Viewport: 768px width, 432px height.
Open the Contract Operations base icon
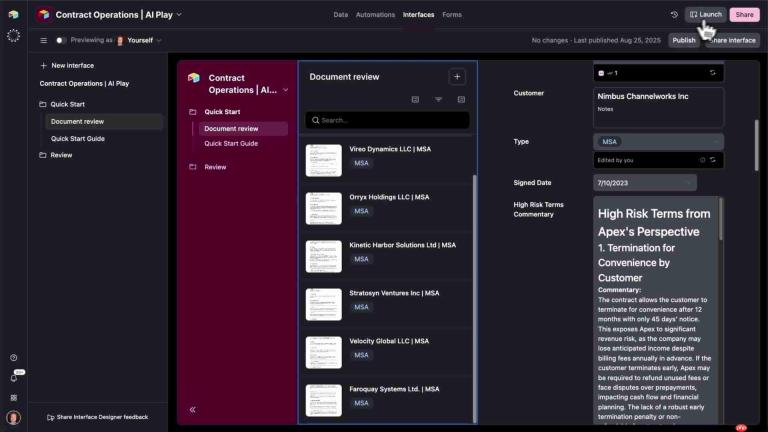(x=44, y=15)
